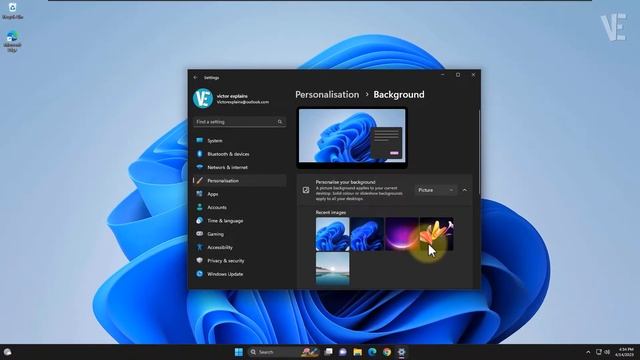Open the Picture background type dropdown
Viewport: 640px width, 360px height.
pyautogui.click(x=436, y=190)
